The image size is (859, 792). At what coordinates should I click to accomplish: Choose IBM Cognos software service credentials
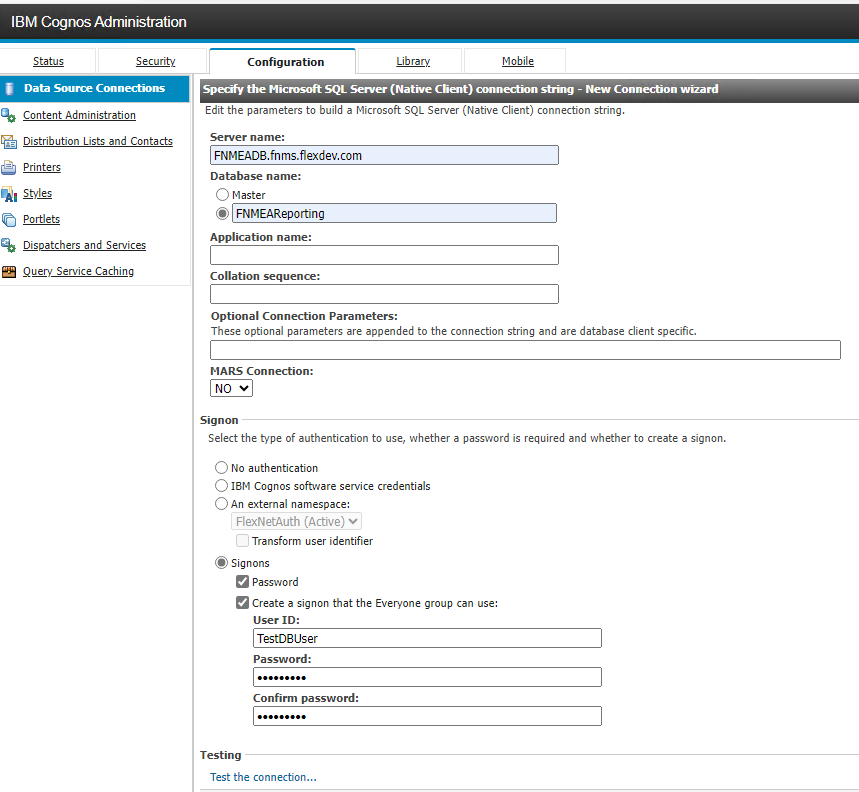coord(221,485)
